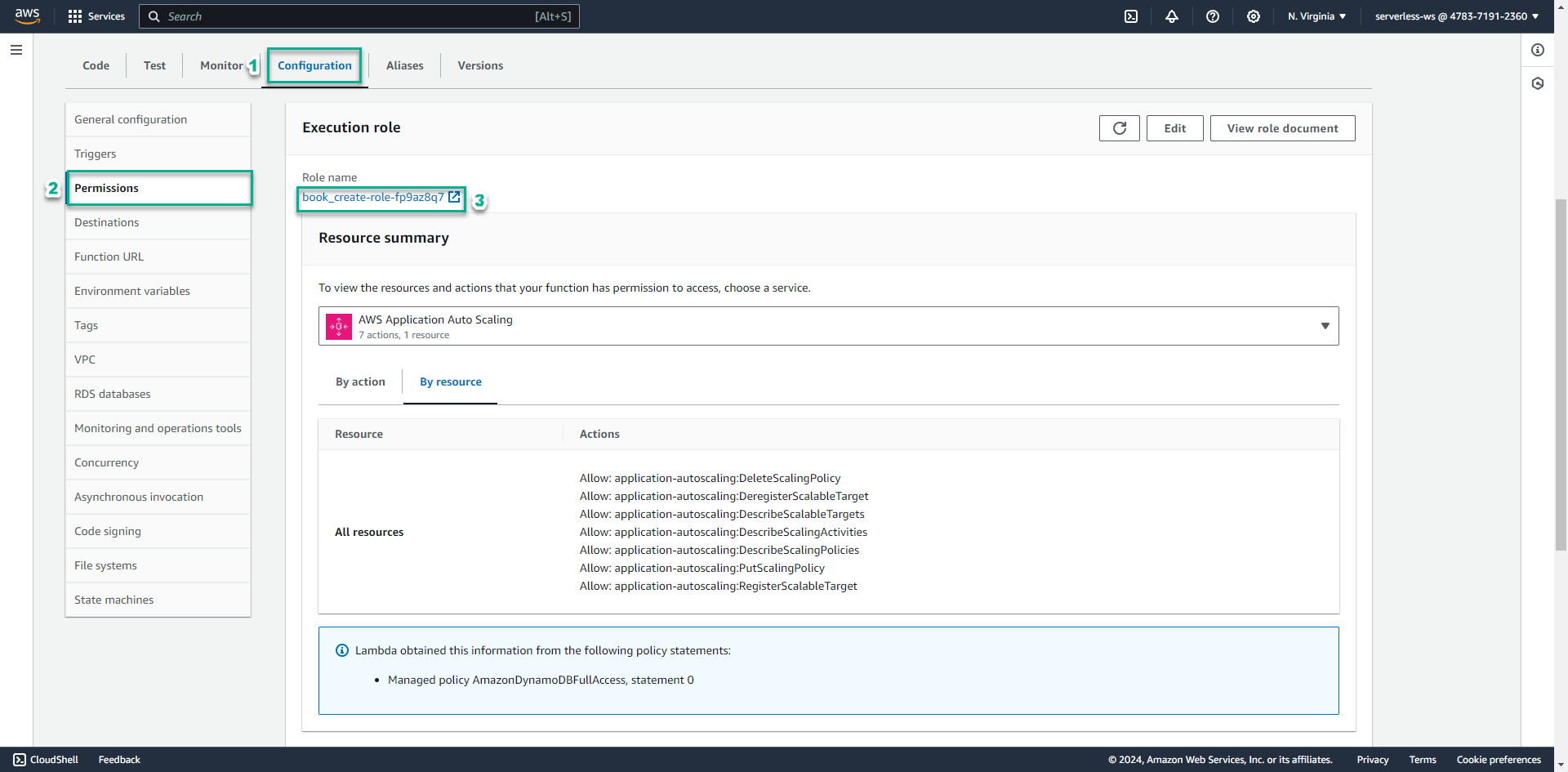Open General configuration in side menu
This screenshot has height=772, width=1568.
158,119
